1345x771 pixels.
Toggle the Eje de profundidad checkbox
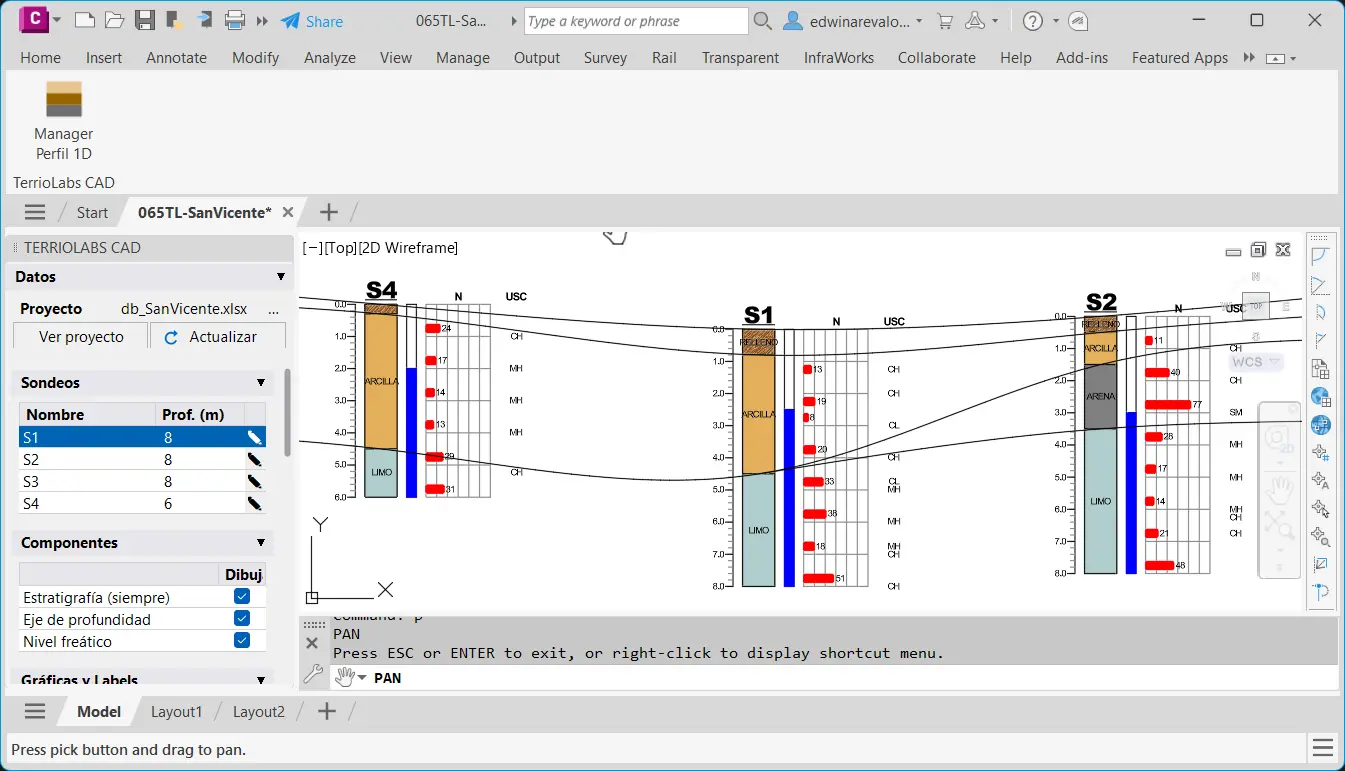point(242,619)
